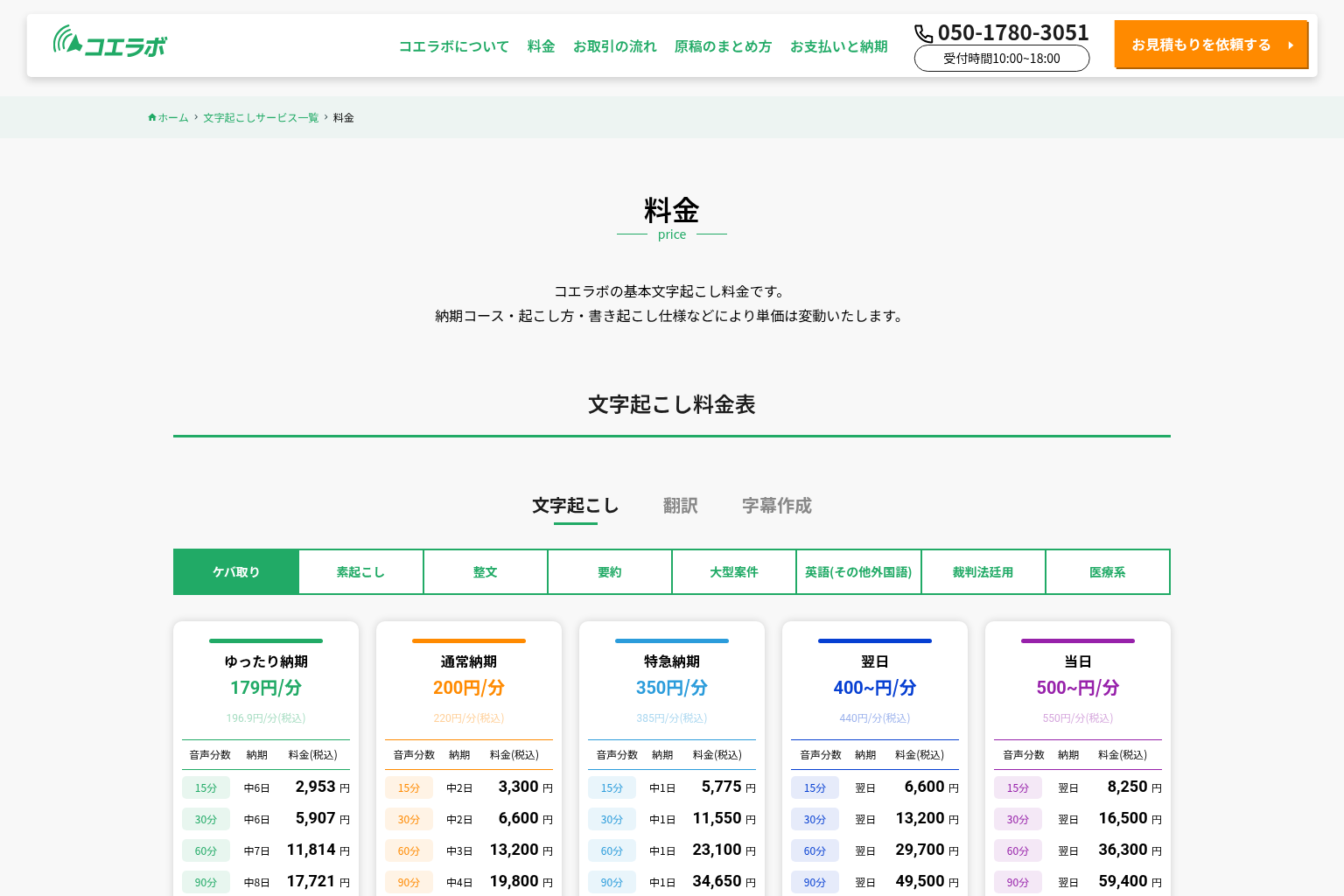
Task: Select the ケバ取り category tab
Action: [236, 572]
